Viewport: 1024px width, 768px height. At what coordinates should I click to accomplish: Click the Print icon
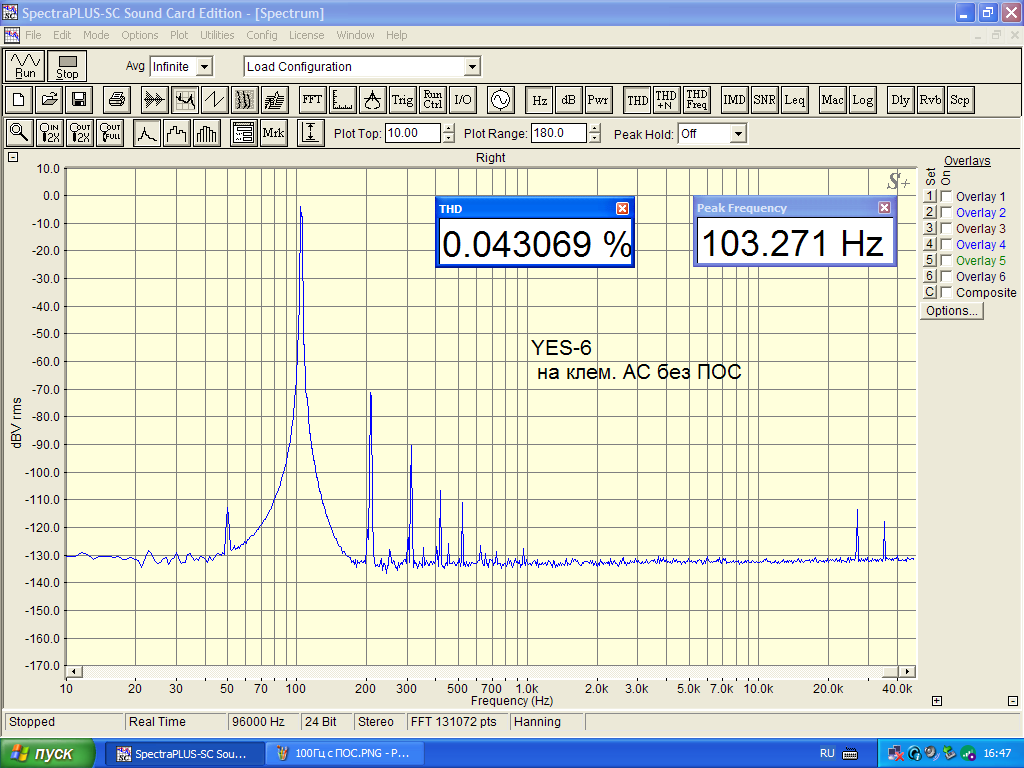tap(117, 99)
